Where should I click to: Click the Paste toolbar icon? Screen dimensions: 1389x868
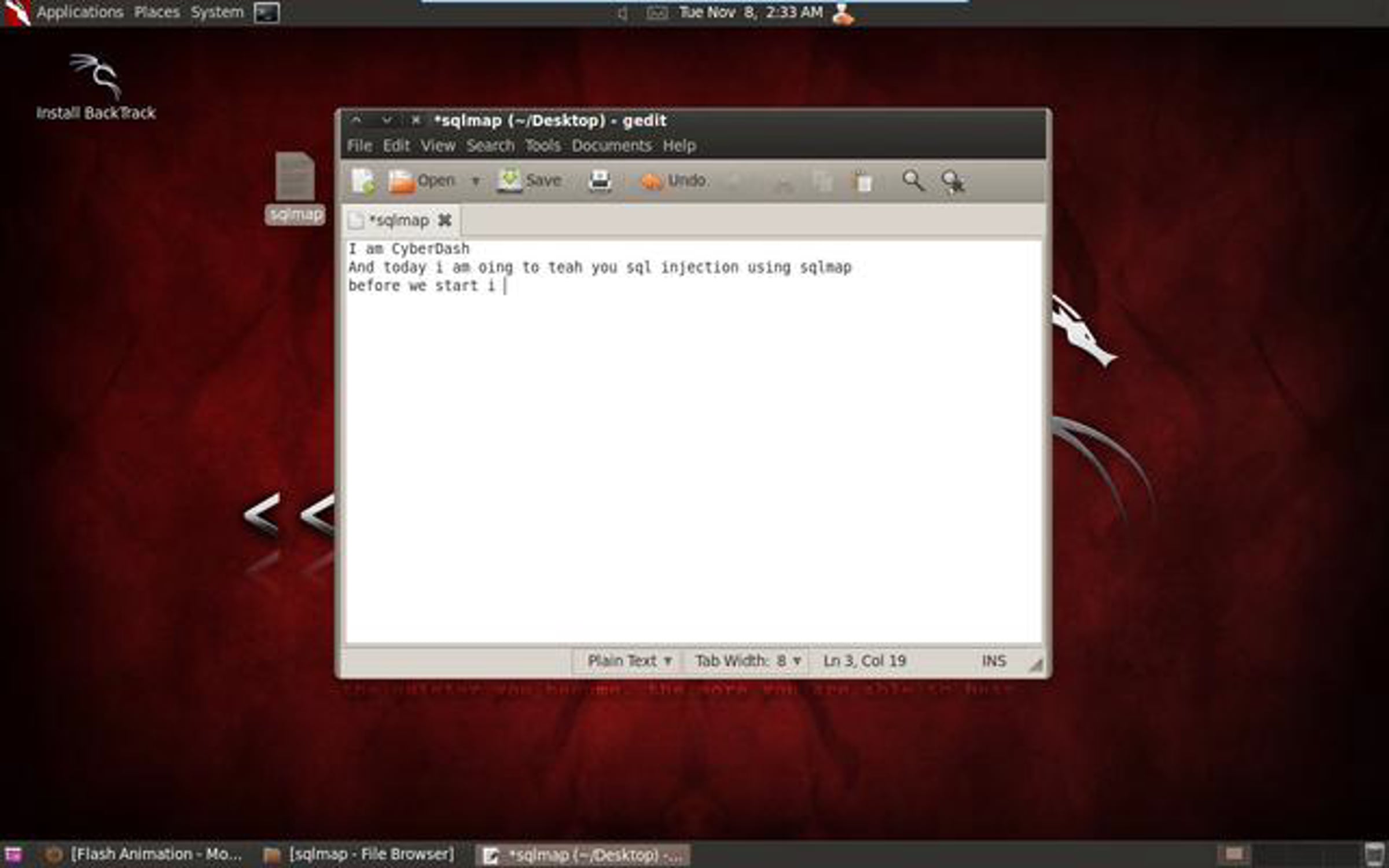863,183
